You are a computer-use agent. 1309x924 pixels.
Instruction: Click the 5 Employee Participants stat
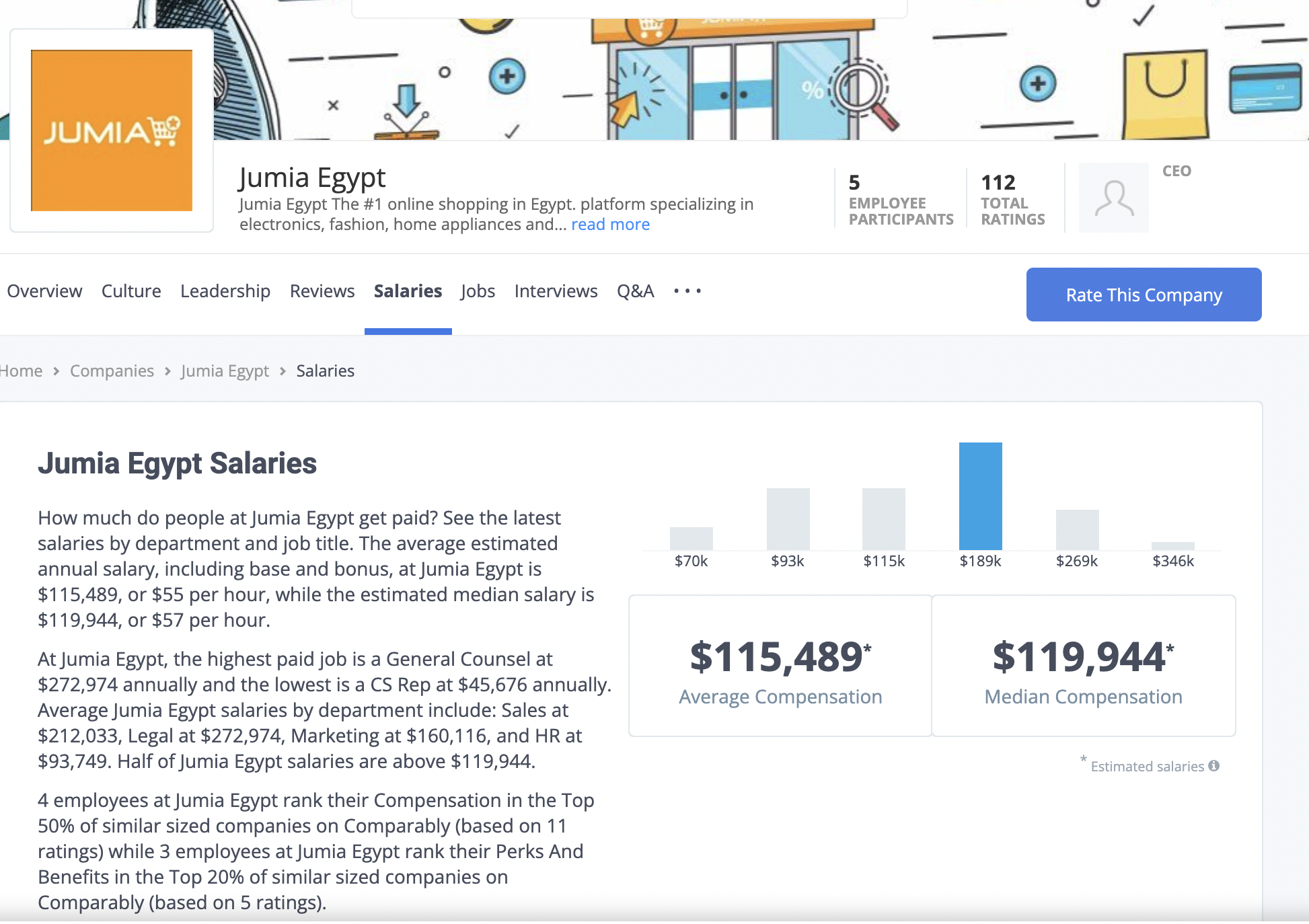pyautogui.click(x=901, y=200)
